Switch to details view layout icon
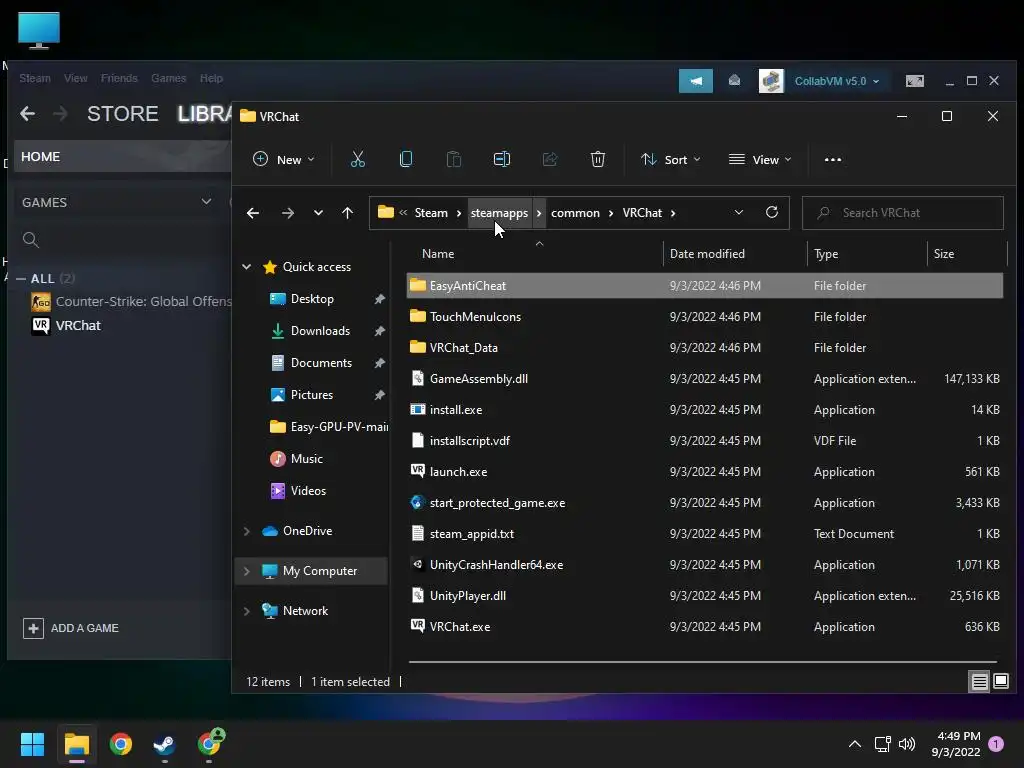This screenshot has height=768, width=1024. click(980, 682)
